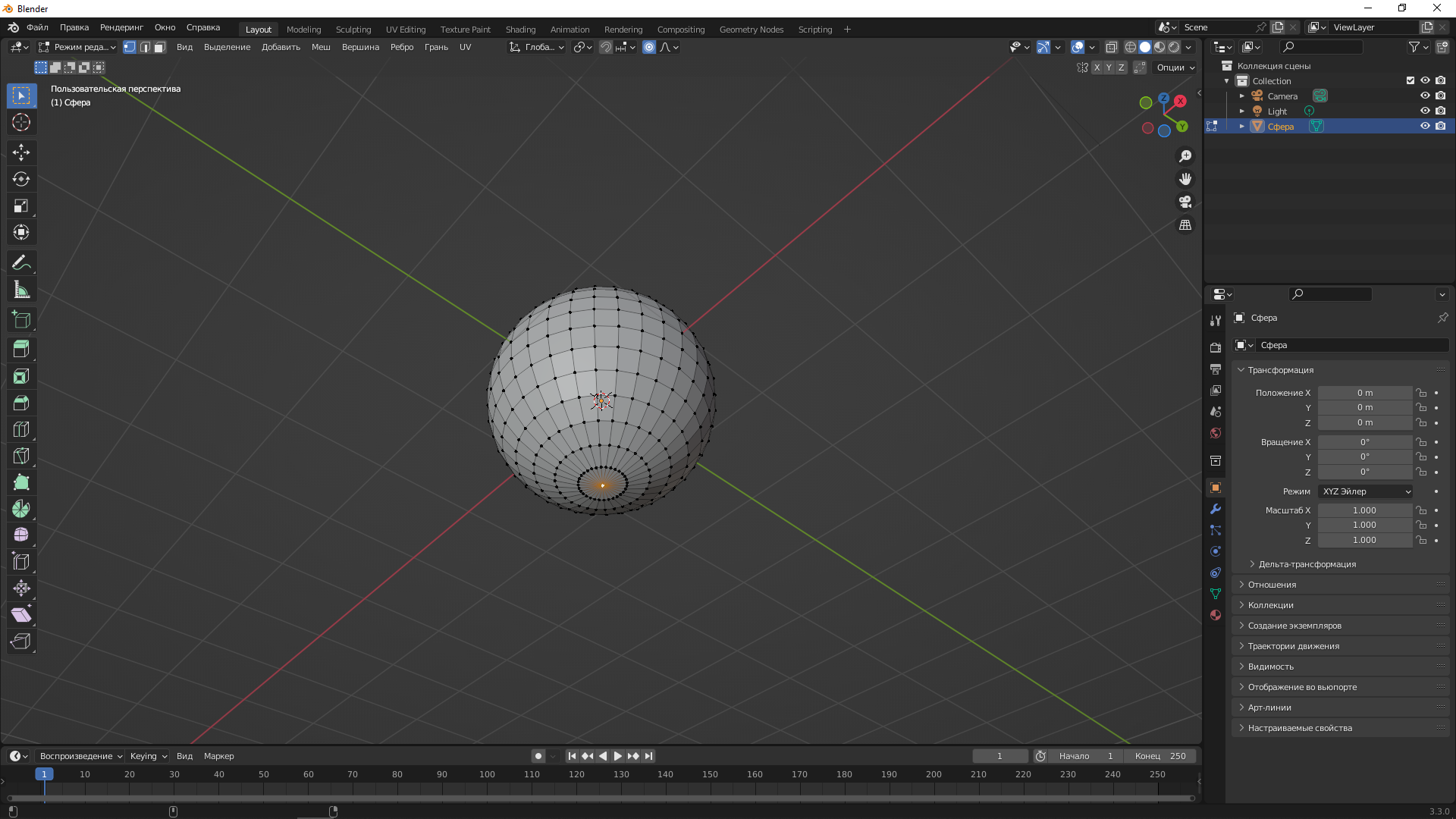Select the Edge Slide tool
Viewport: 1456px width, 819px height.
pyautogui.click(x=21, y=562)
